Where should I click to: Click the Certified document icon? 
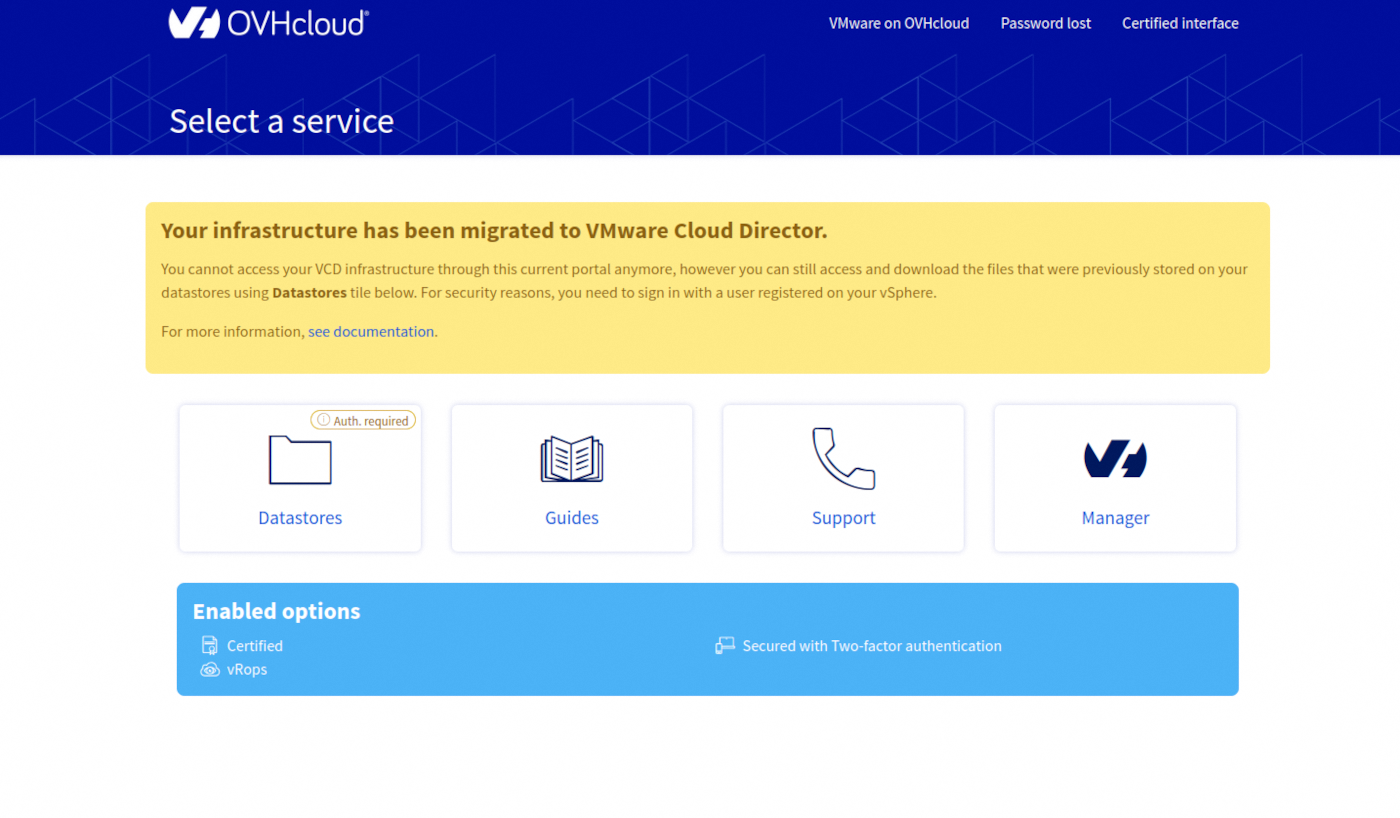[x=209, y=645]
